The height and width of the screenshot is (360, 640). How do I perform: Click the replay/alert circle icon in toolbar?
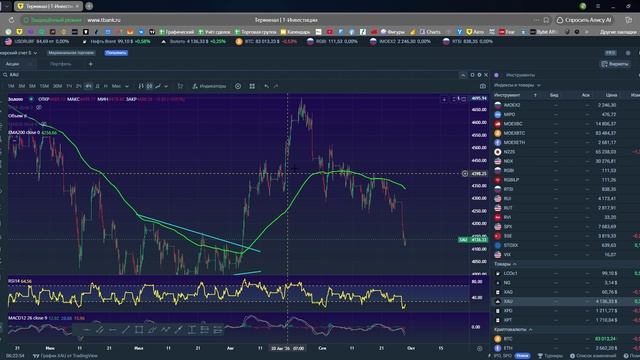tap(238, 86)
